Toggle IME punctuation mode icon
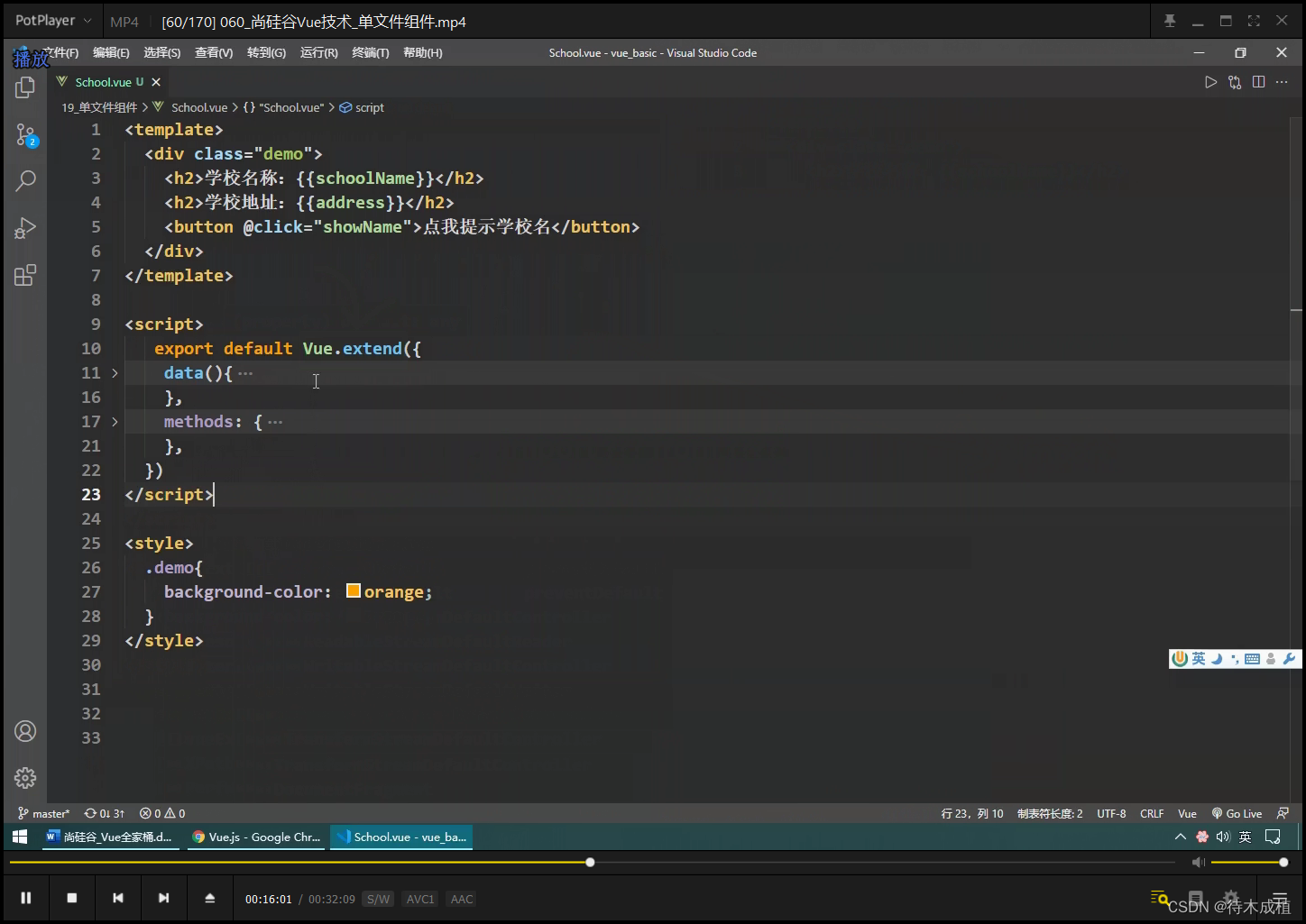This screenshot has width=1306, height=924. click(x=1235, y=659)
